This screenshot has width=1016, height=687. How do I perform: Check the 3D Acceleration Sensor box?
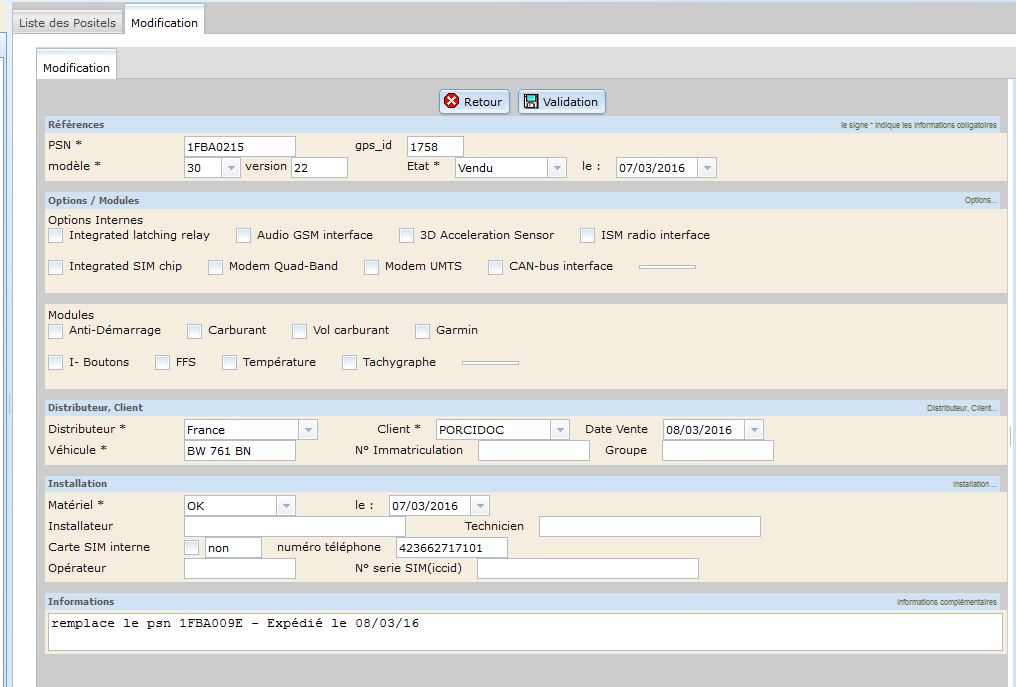[x=406, y=236]
